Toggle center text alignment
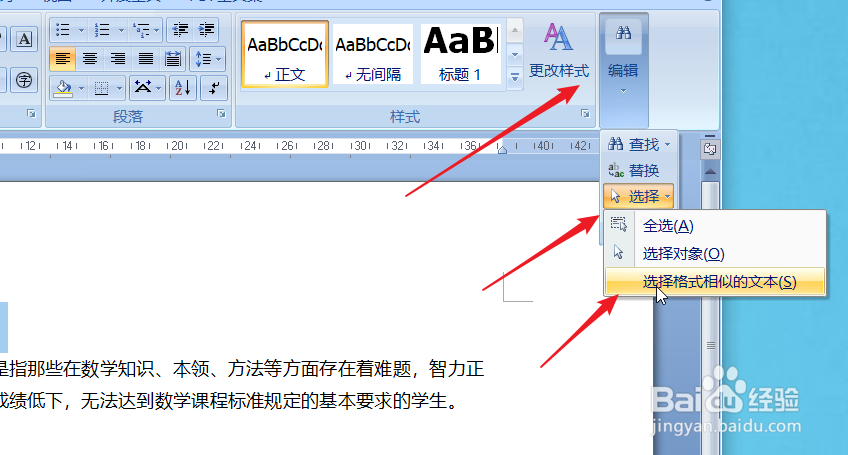 (x=90, y=58)
